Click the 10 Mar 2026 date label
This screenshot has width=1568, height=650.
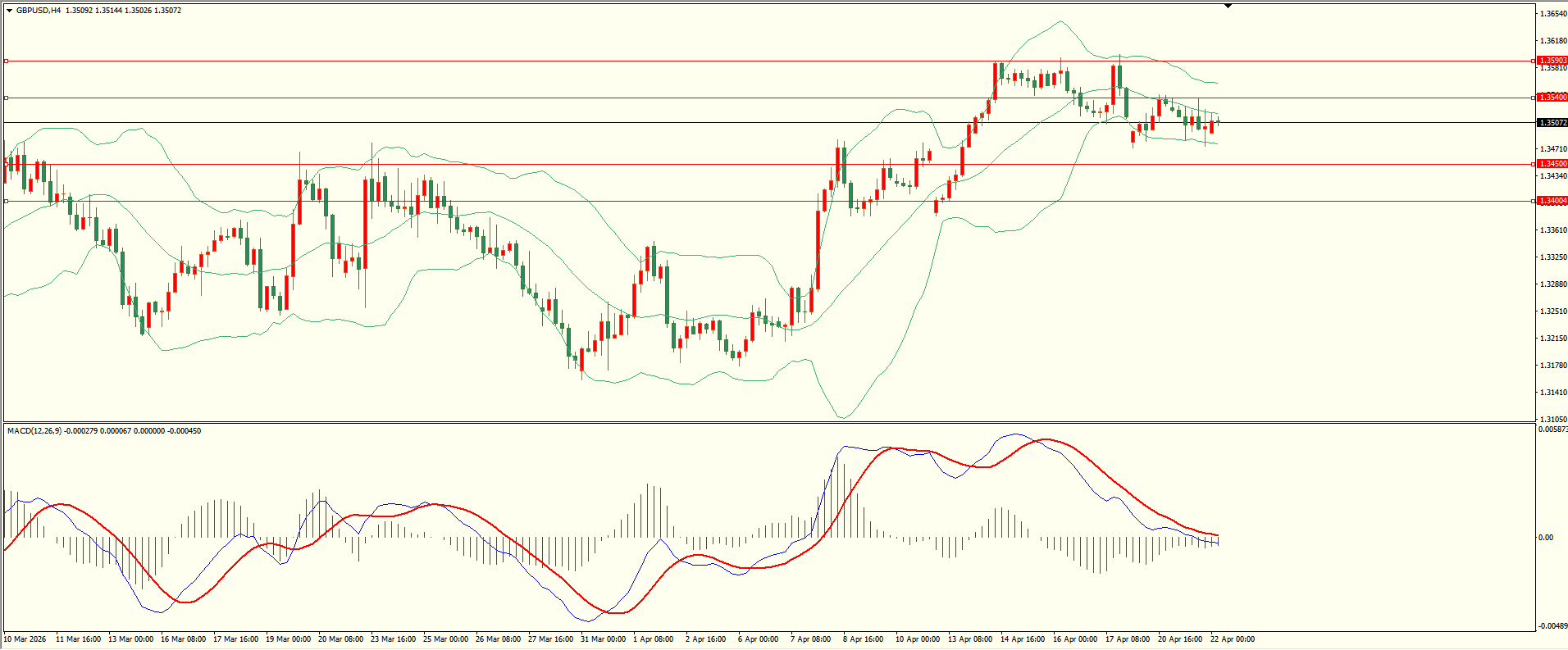[25, 639]
